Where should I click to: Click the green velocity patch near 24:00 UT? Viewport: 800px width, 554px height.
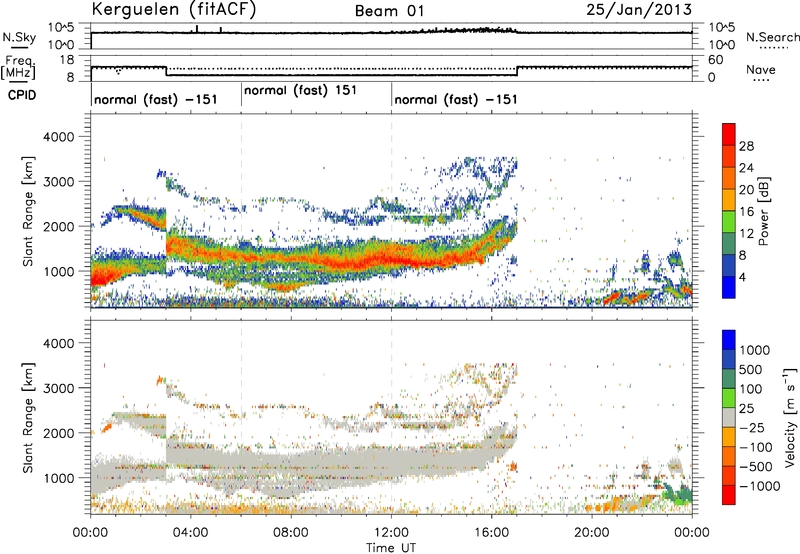(x=680, y=494)
